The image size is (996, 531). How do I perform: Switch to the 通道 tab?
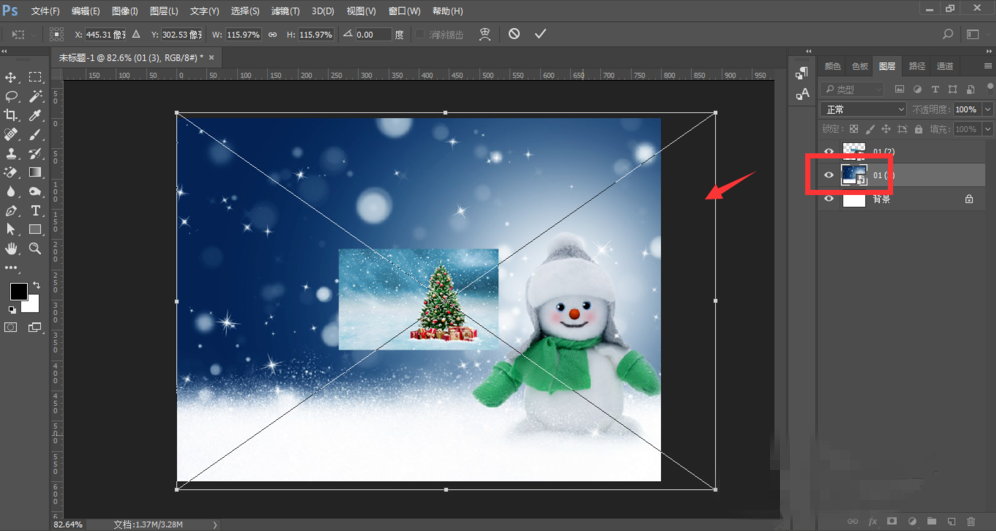(945, 66)
